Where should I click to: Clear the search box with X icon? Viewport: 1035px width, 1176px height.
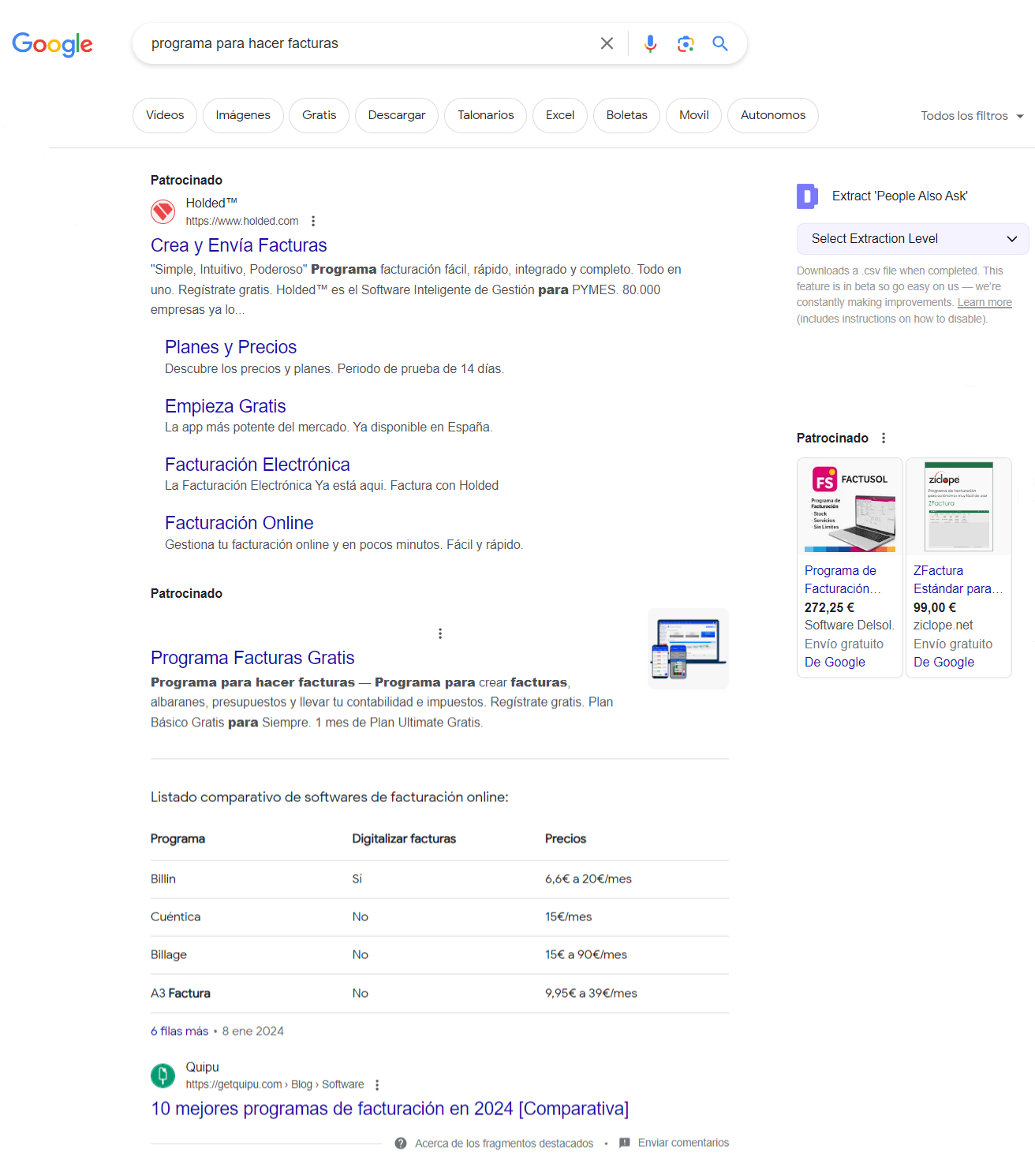[607, 43]
